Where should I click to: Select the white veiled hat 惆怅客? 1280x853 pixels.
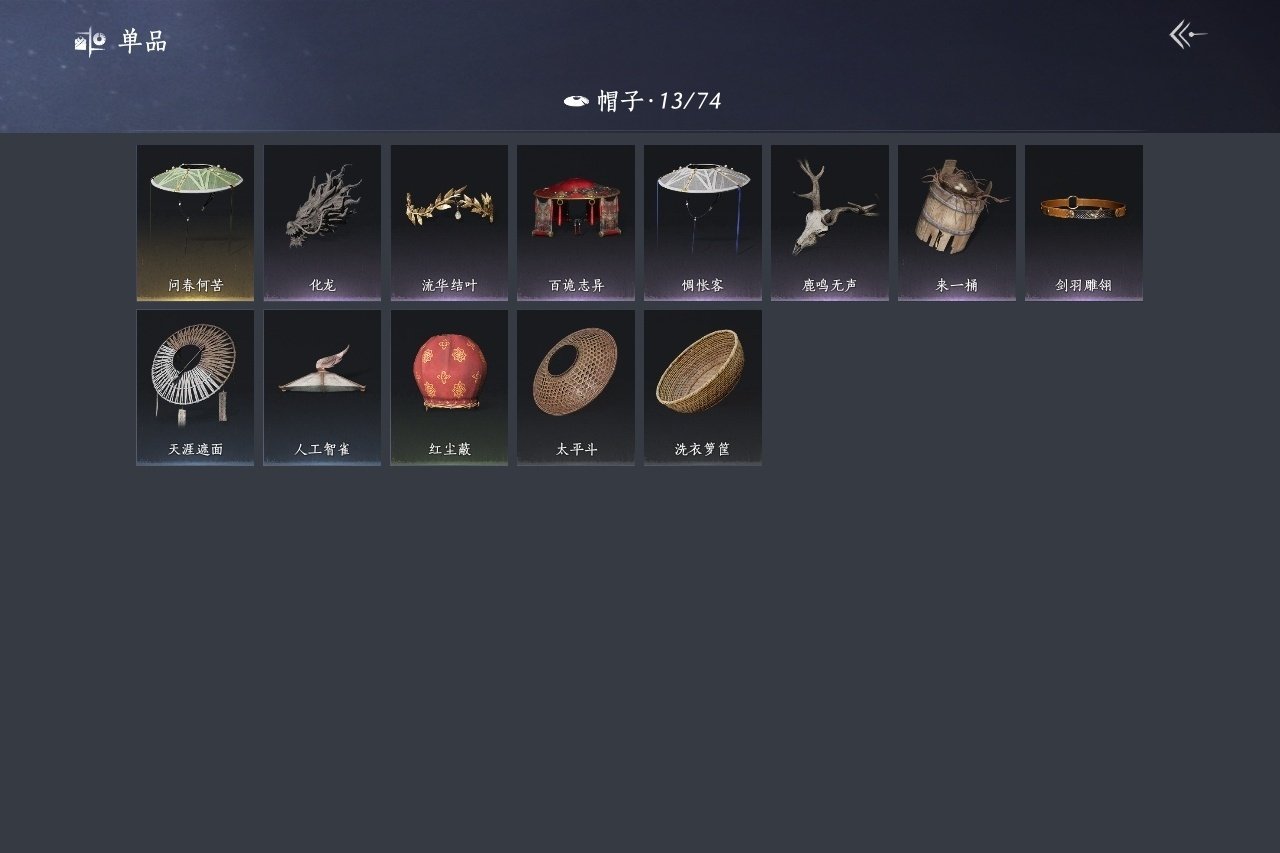(x=703, y=223)
